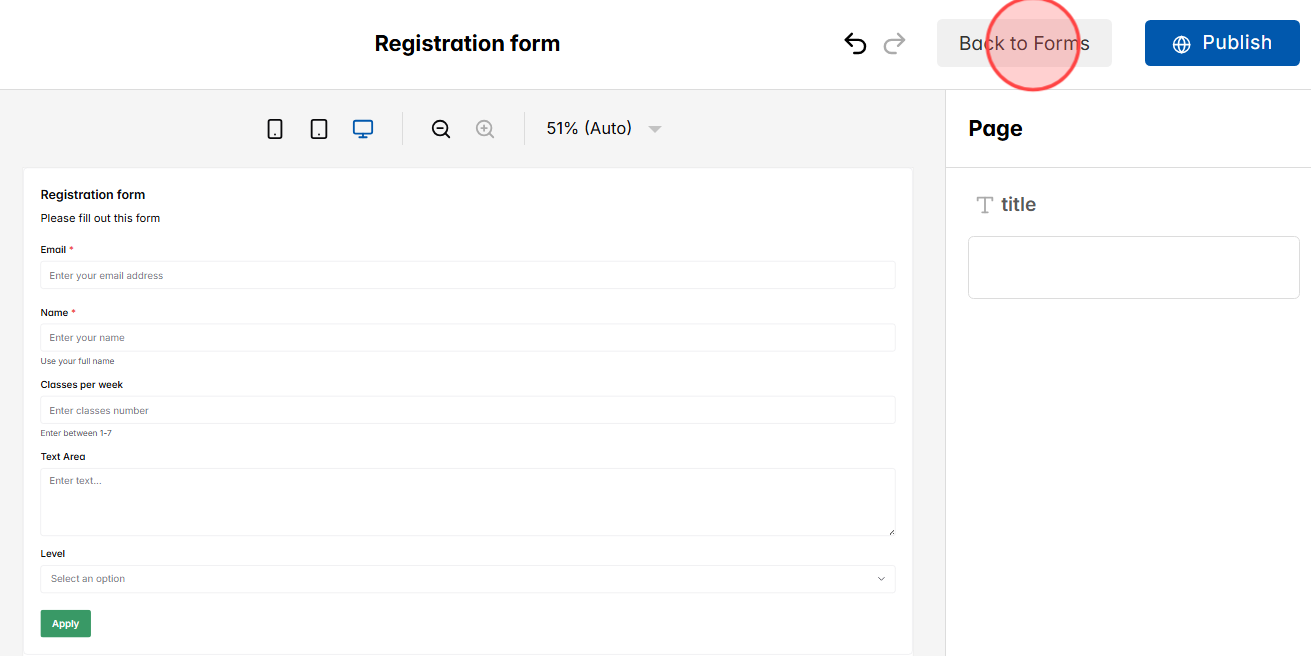Click the redo arrow icon
1311x656 pixels.
coord(895,43)
